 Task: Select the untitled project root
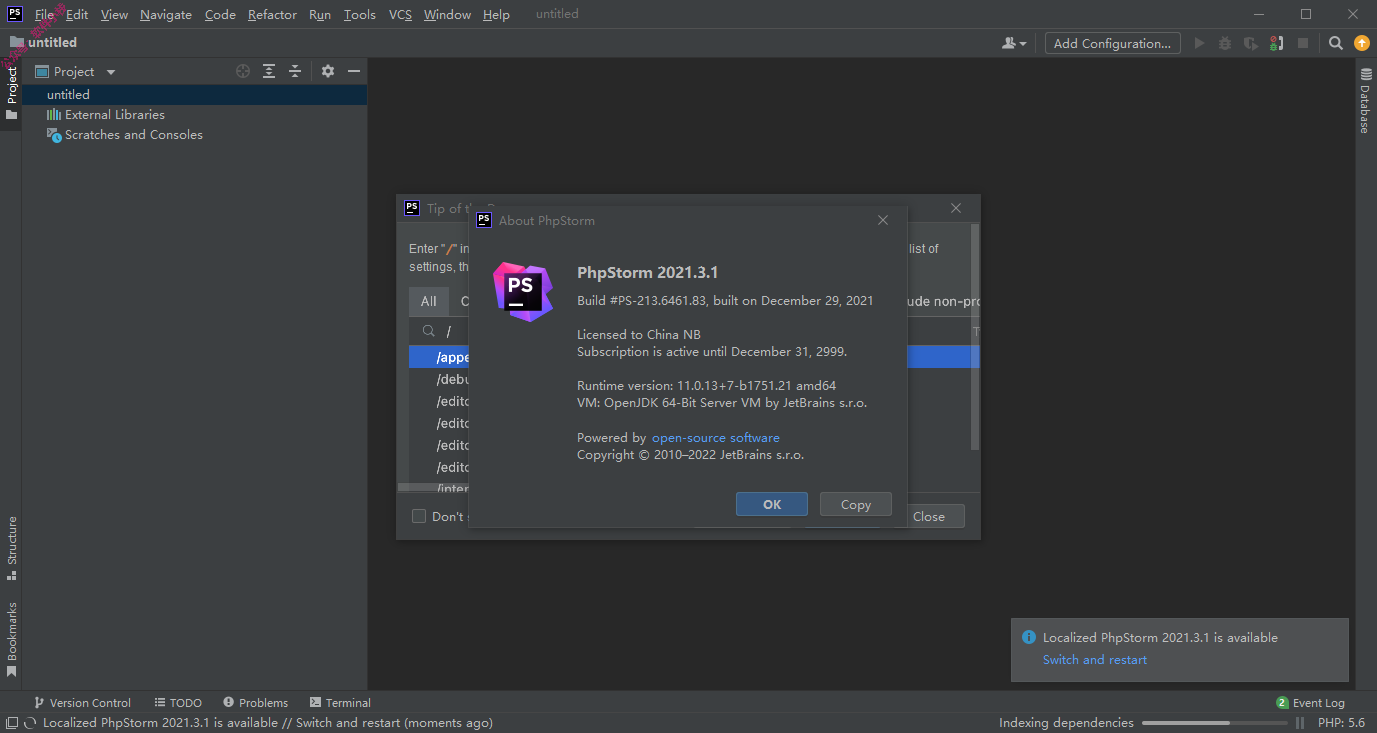tap(195, 94)
